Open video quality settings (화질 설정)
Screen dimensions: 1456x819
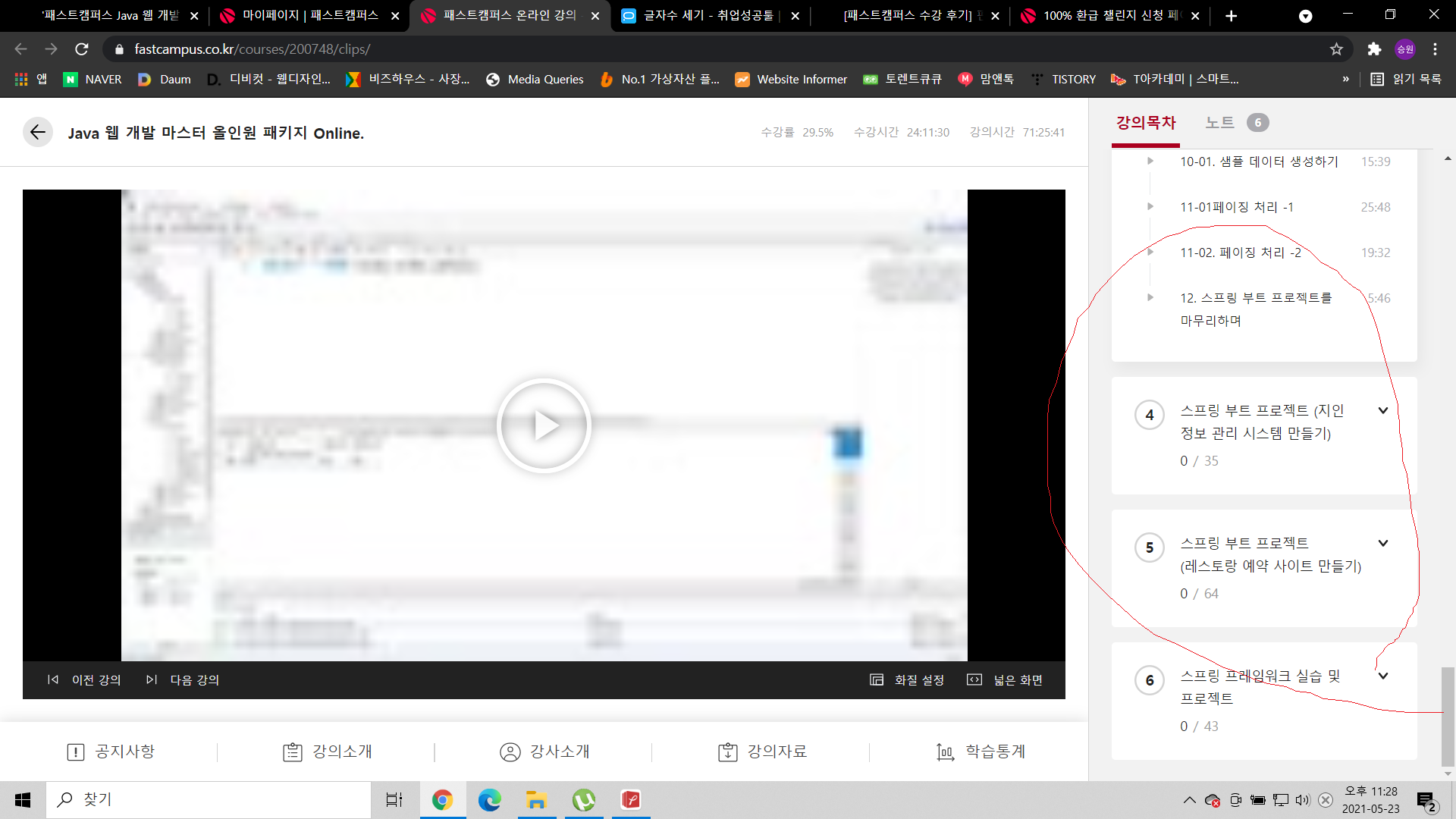pyautogui.click(x=907, y=679)
